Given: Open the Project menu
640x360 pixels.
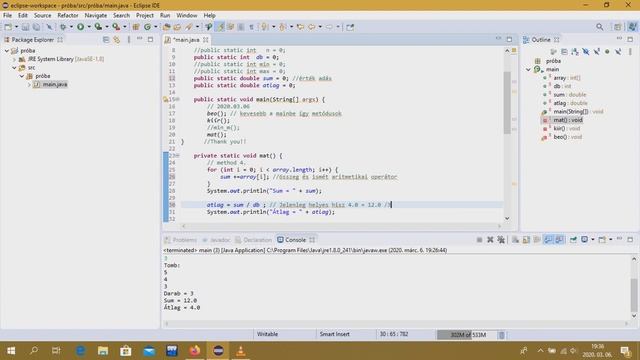Looking at the screenshot, I should tap(145, 15).
